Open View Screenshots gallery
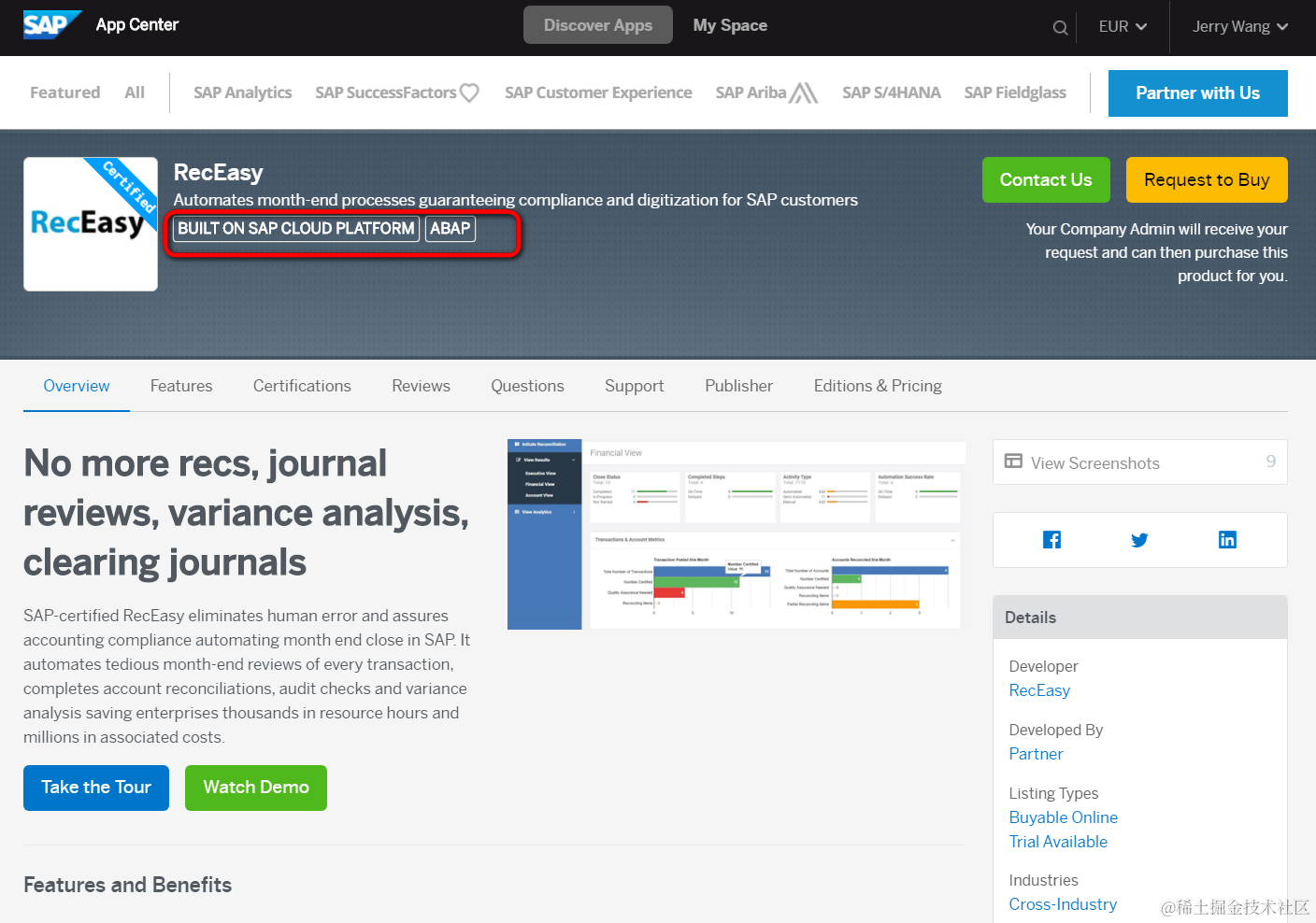Image resolution: width=1316 pixels, height=923 pixels. pyautogui.click(x=1140, y=462)
